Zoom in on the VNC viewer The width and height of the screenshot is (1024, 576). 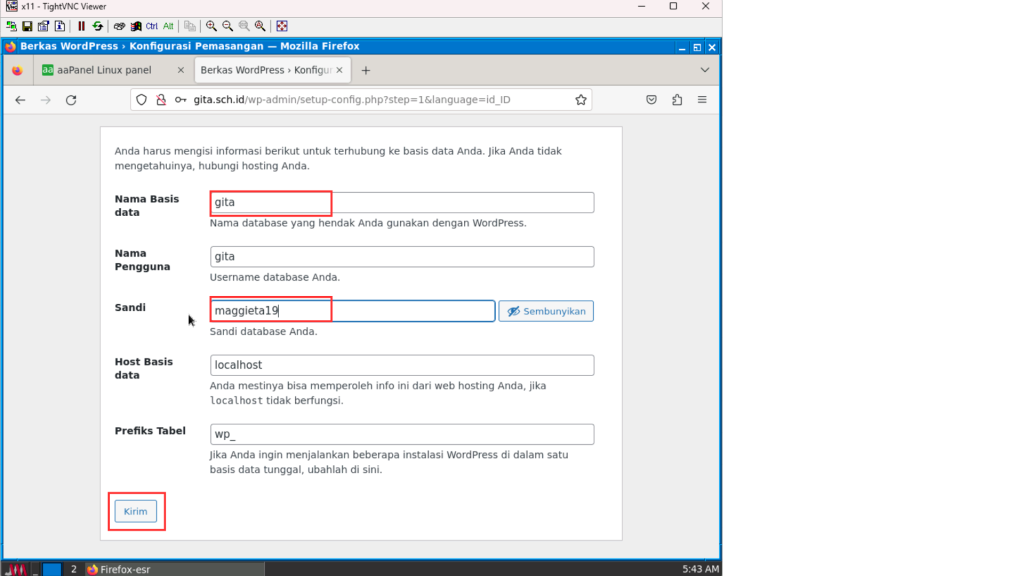[x=212, y=26]
